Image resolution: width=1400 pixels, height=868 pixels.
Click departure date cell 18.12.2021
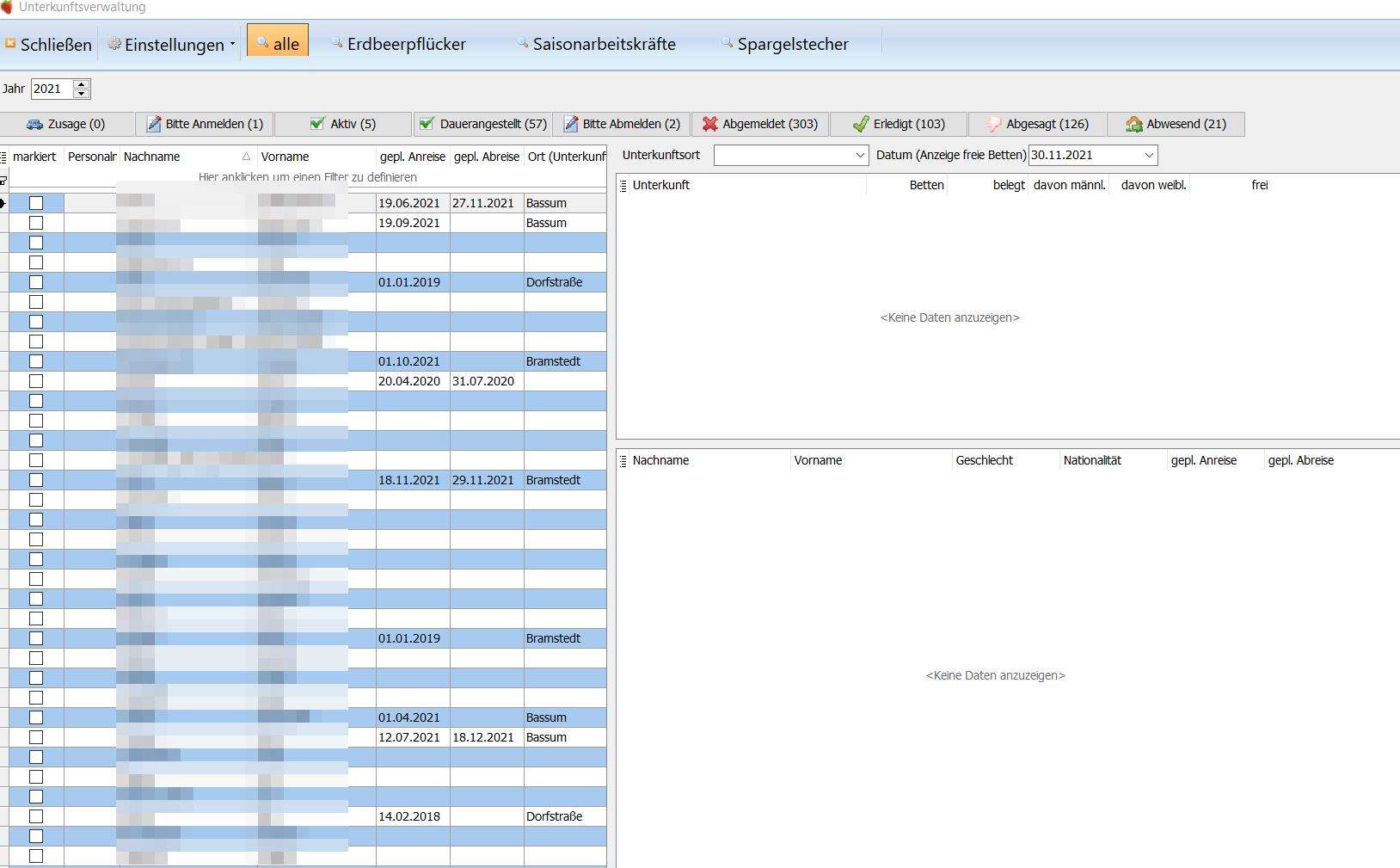coord(487,737)
